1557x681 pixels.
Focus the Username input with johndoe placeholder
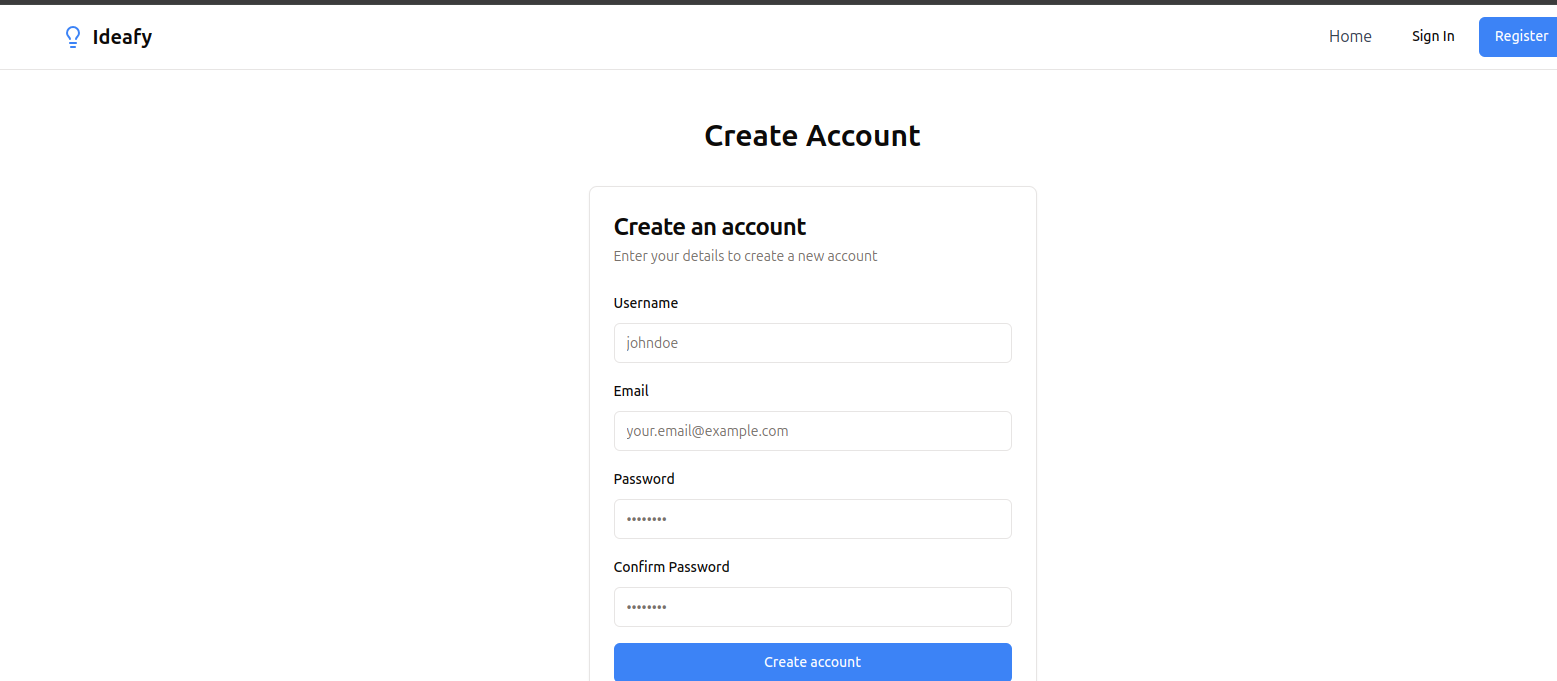click(812, 343)
